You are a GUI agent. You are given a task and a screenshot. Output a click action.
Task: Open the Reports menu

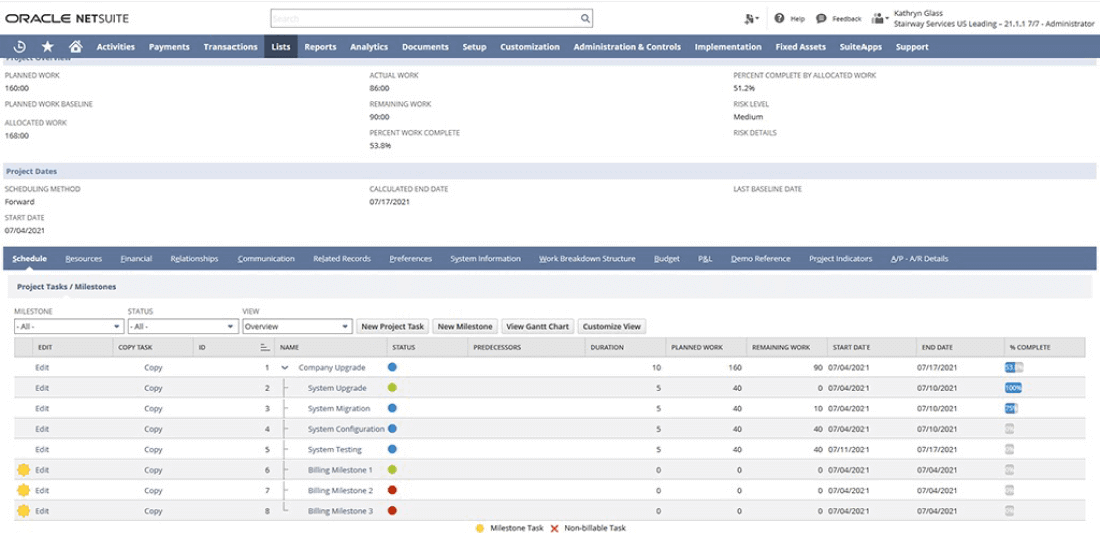click(320, 47)
